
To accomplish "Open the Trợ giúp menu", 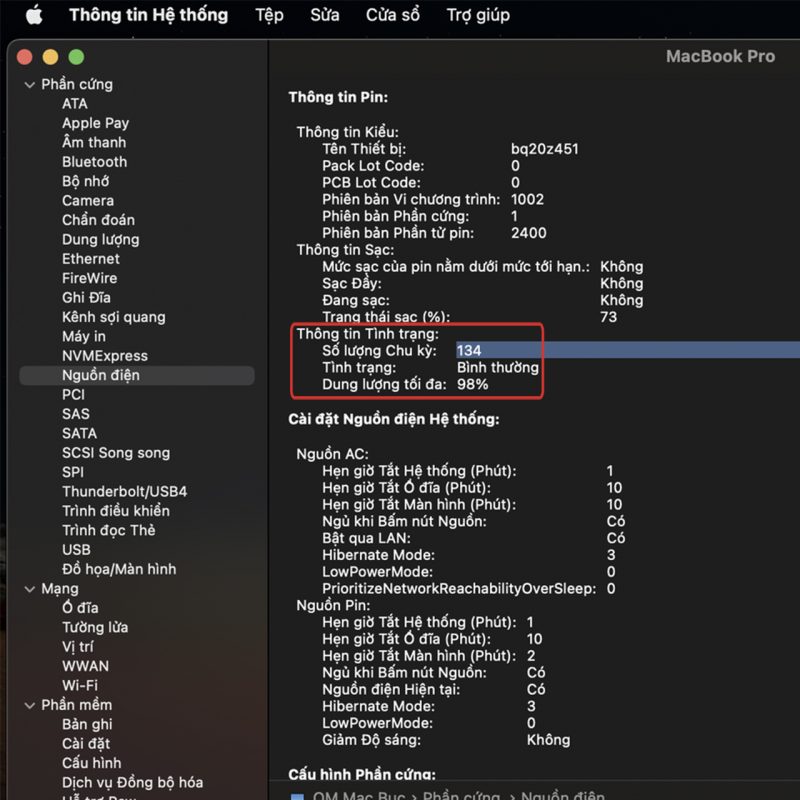I will (478, 15).
